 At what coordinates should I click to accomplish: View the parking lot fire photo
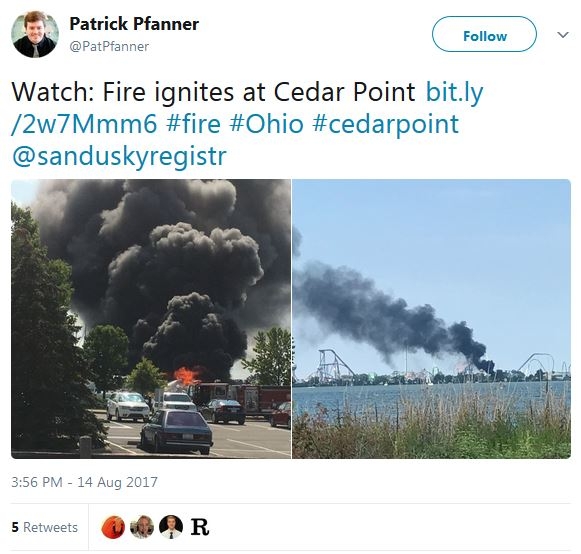coord(151,319)
